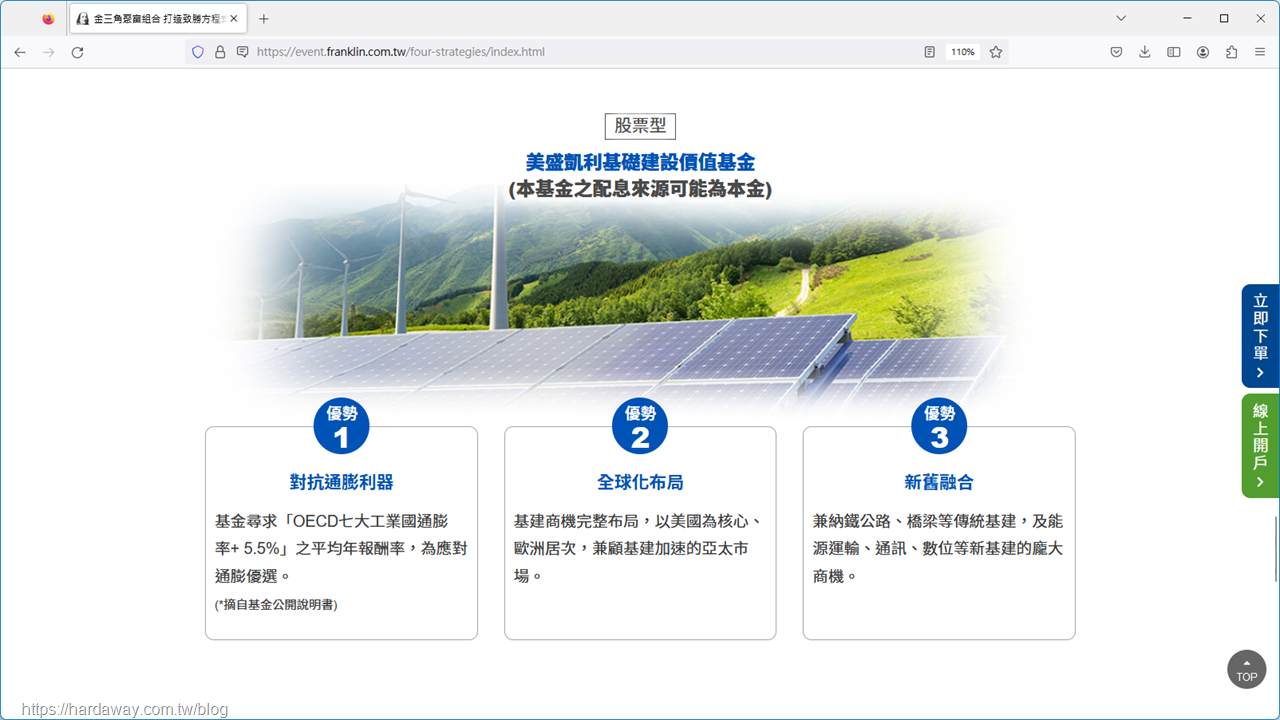Click (*摘自基金公開說明書) footnote
Screen dimensions: 1280x720
[x=276, y=605]
